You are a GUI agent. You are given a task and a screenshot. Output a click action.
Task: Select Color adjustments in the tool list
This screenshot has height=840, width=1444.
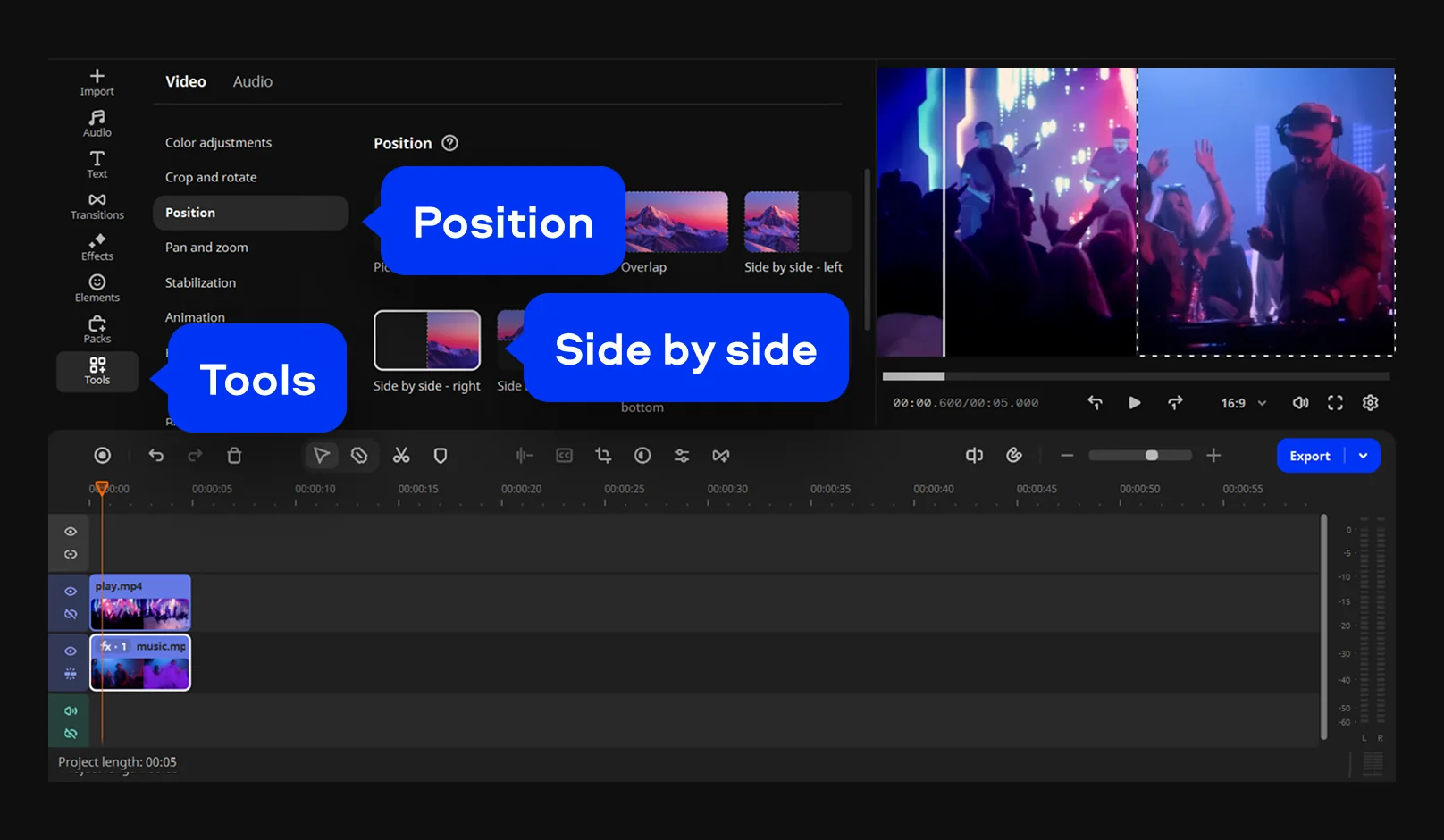click(218, 143)
